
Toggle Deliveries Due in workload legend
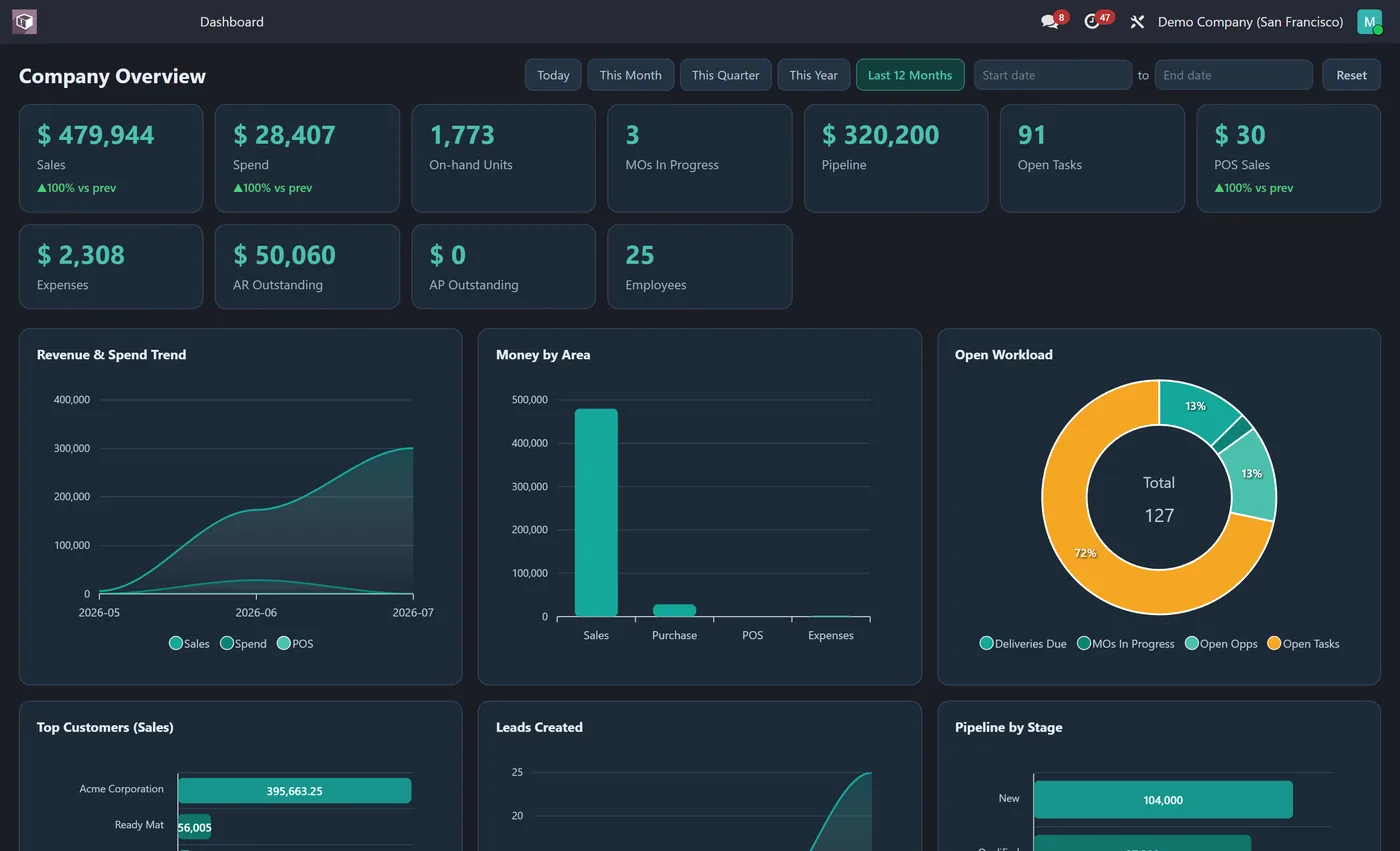coord(1023,643)
